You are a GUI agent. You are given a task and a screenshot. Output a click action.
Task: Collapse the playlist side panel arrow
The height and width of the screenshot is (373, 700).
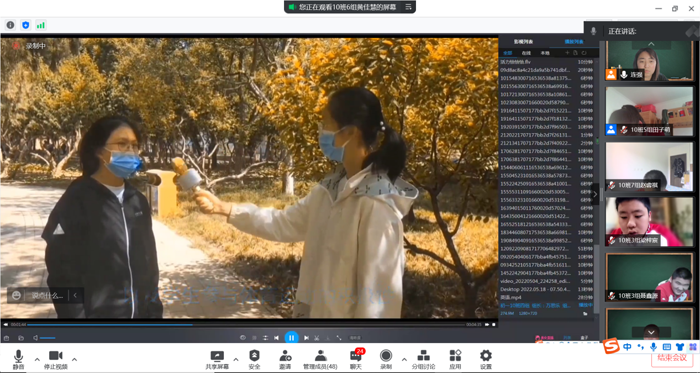(x=595, y=194)
